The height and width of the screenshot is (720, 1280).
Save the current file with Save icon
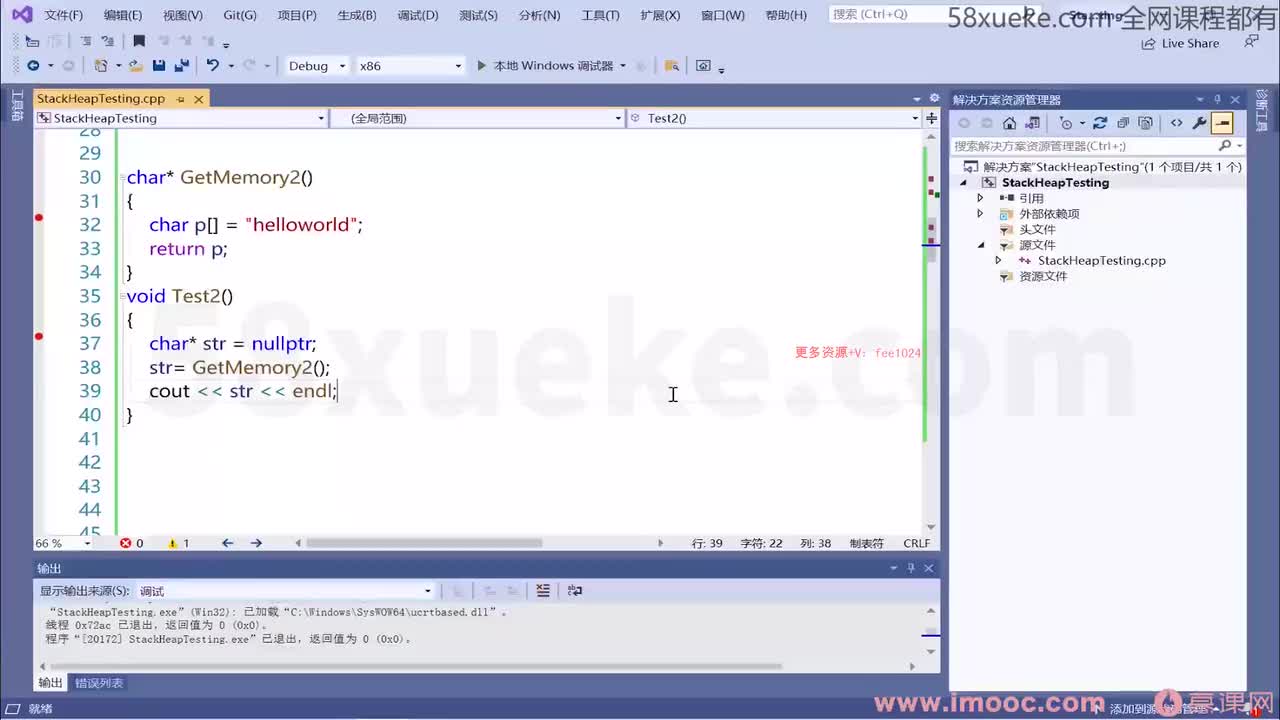point(159,65)
